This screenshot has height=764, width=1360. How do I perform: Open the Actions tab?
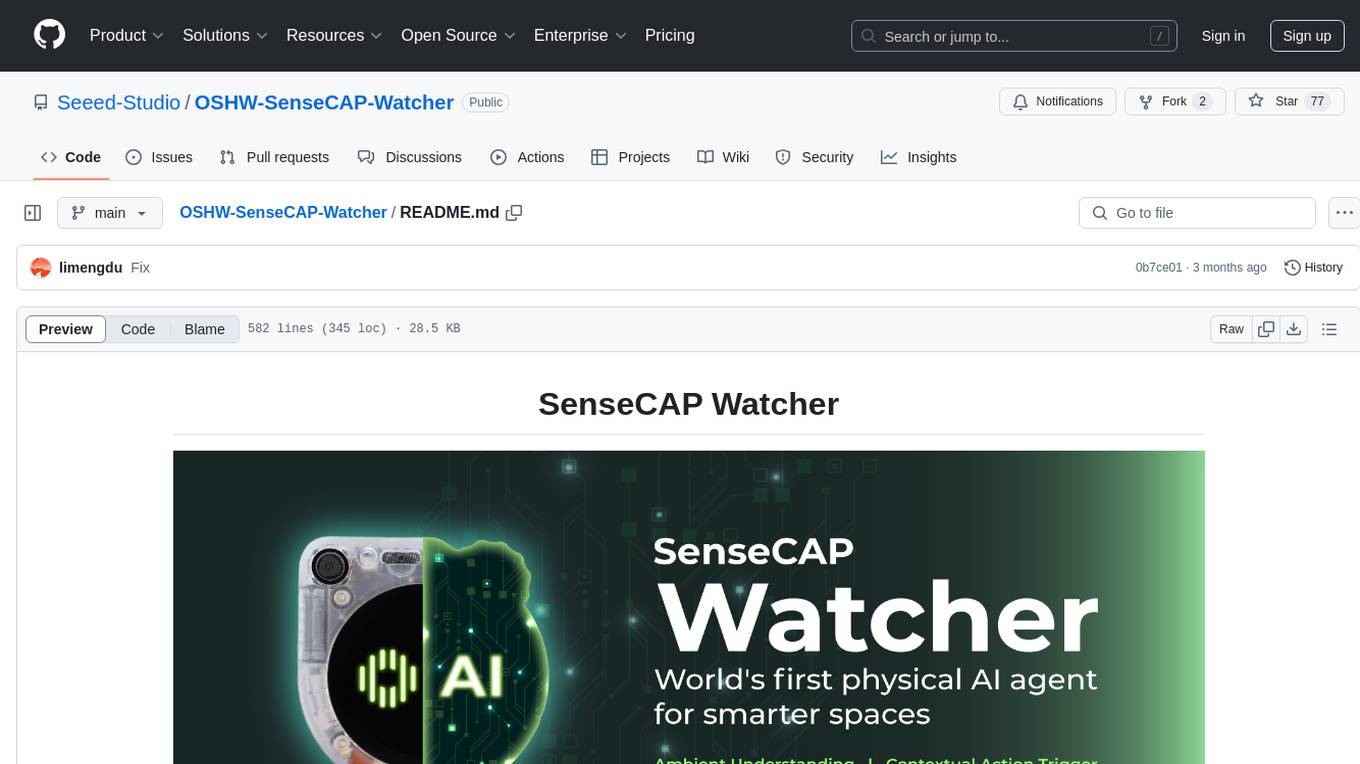coord(527,157)
